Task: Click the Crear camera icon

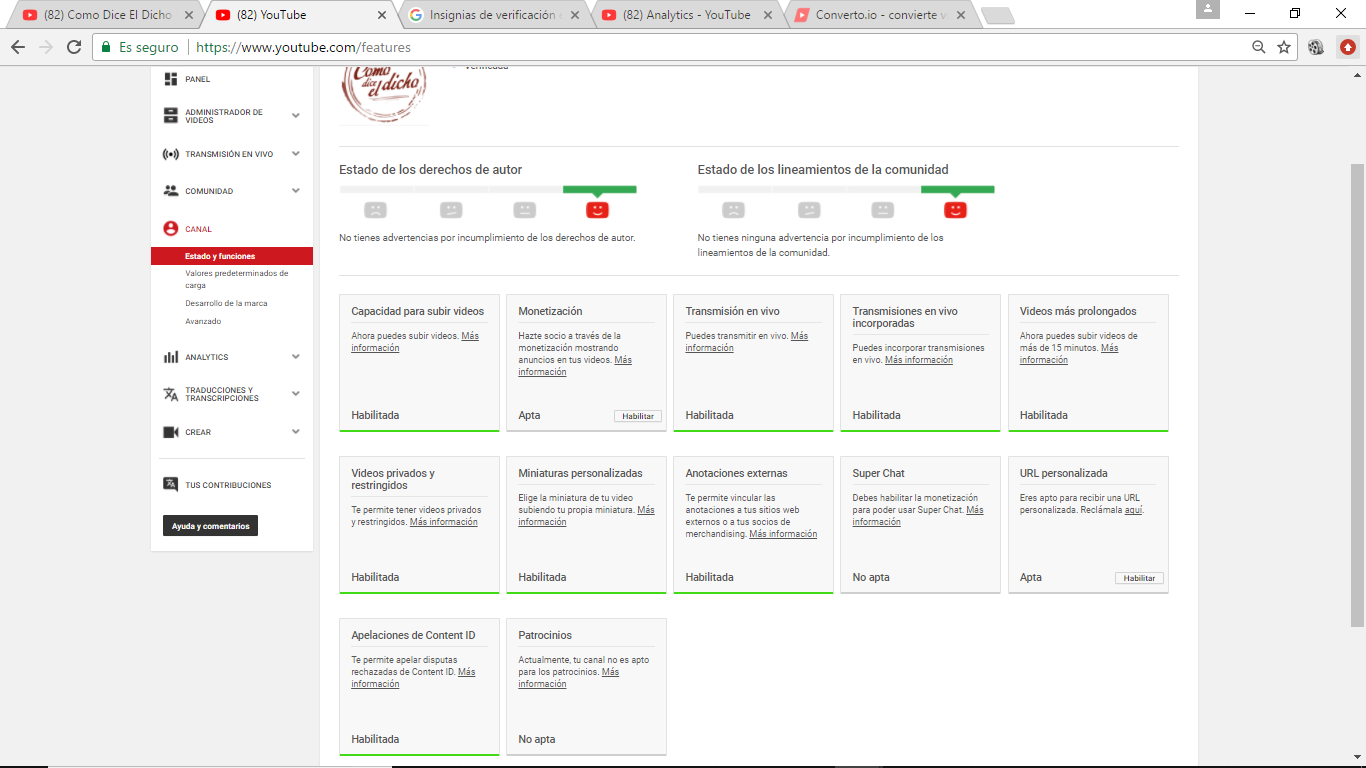Action: click(x=171, y=432)
